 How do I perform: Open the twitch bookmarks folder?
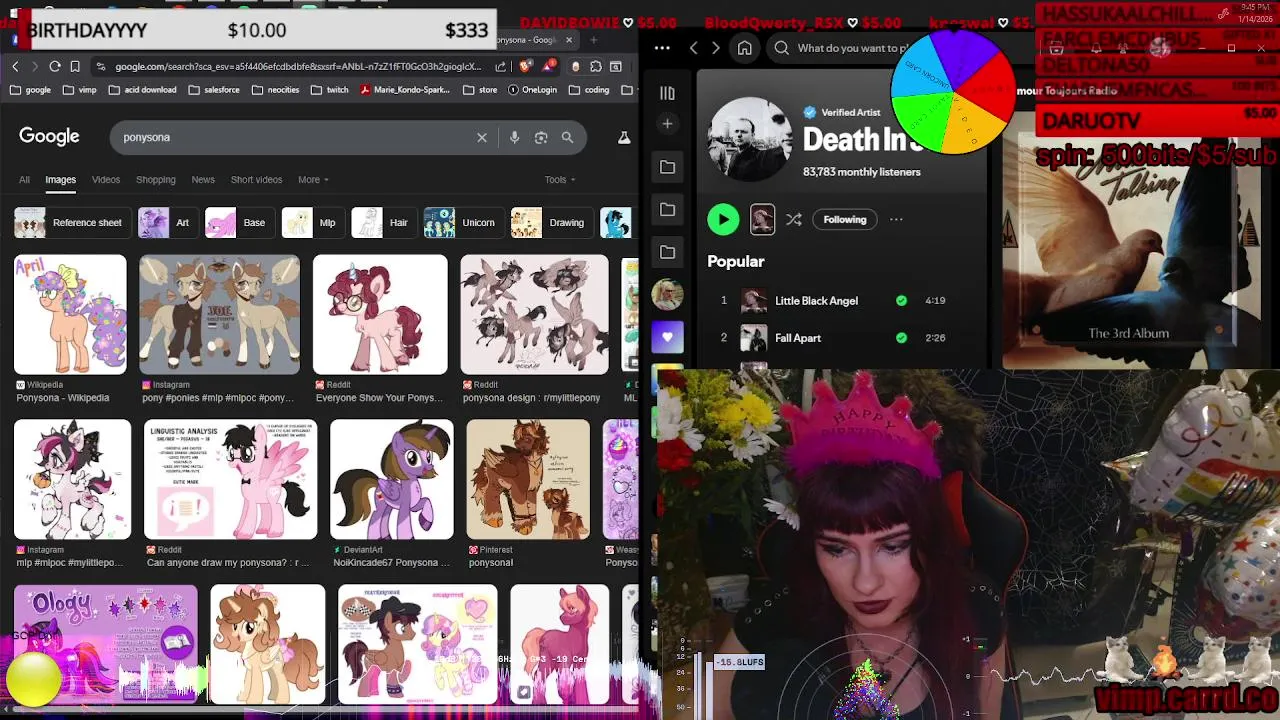point(329,90)
